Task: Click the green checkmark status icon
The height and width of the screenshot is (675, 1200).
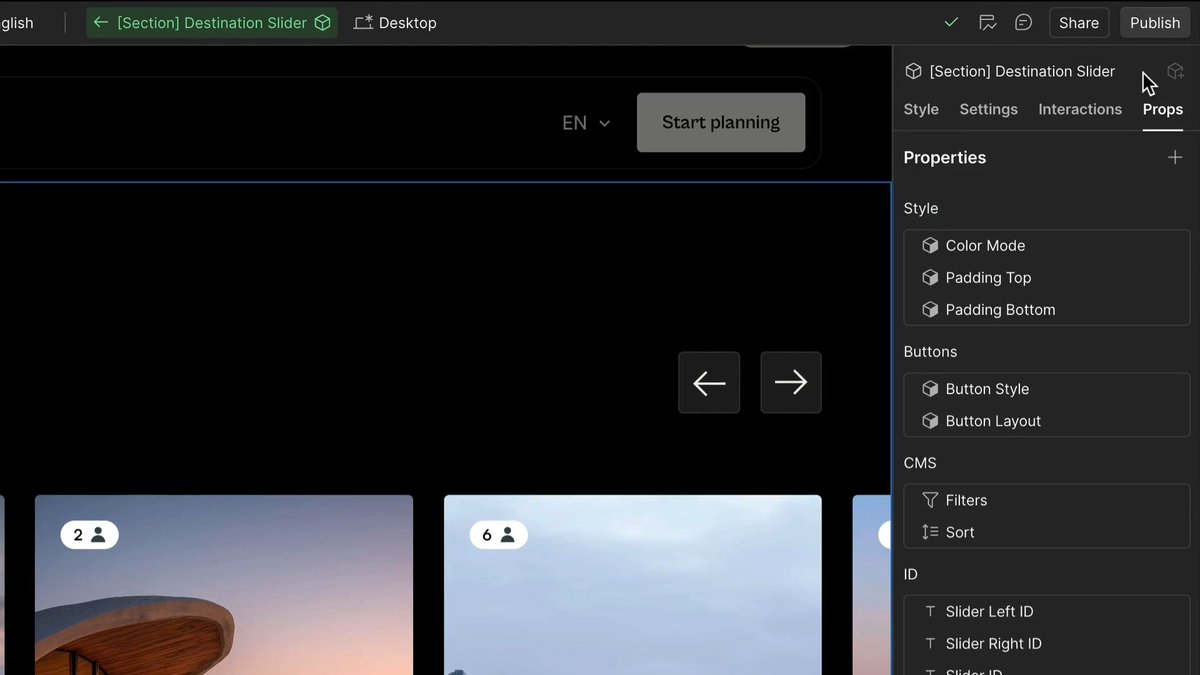Action: tap(951, 22)
